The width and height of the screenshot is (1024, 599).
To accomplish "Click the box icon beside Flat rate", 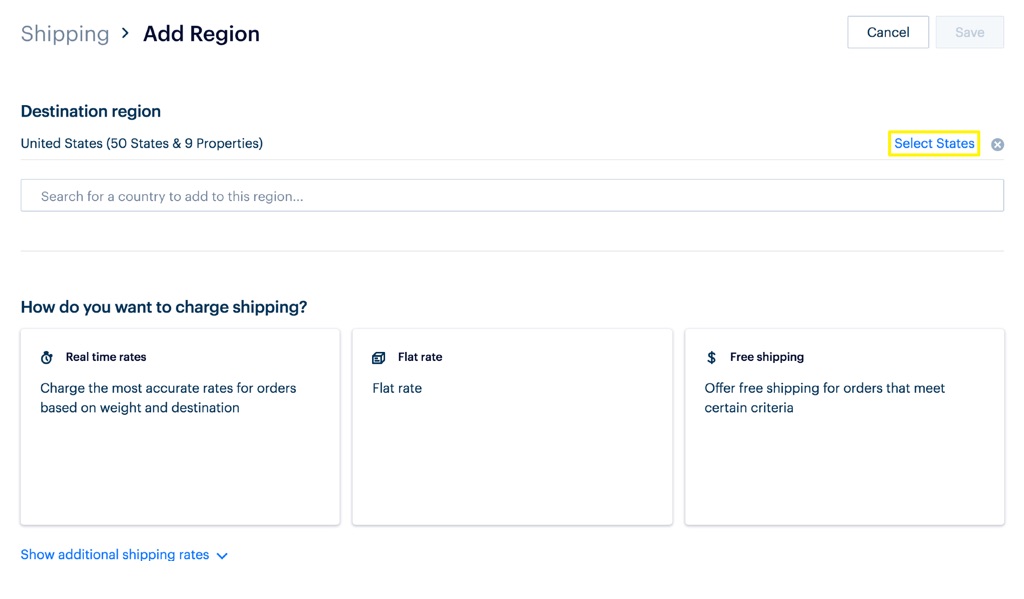I will tap(379, 358).
